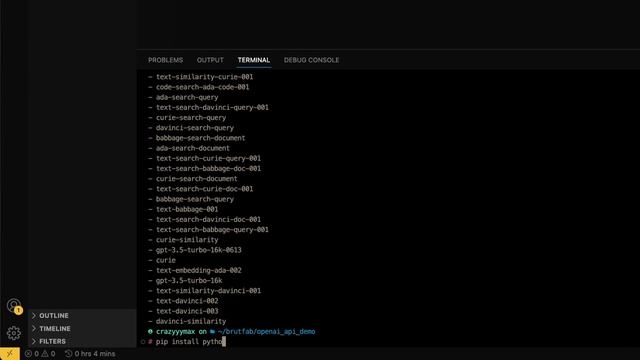The image size is (640, 360).
Task: Click the terminal path ~/brutfab/openai_api_demo
Action: (266, 331)
